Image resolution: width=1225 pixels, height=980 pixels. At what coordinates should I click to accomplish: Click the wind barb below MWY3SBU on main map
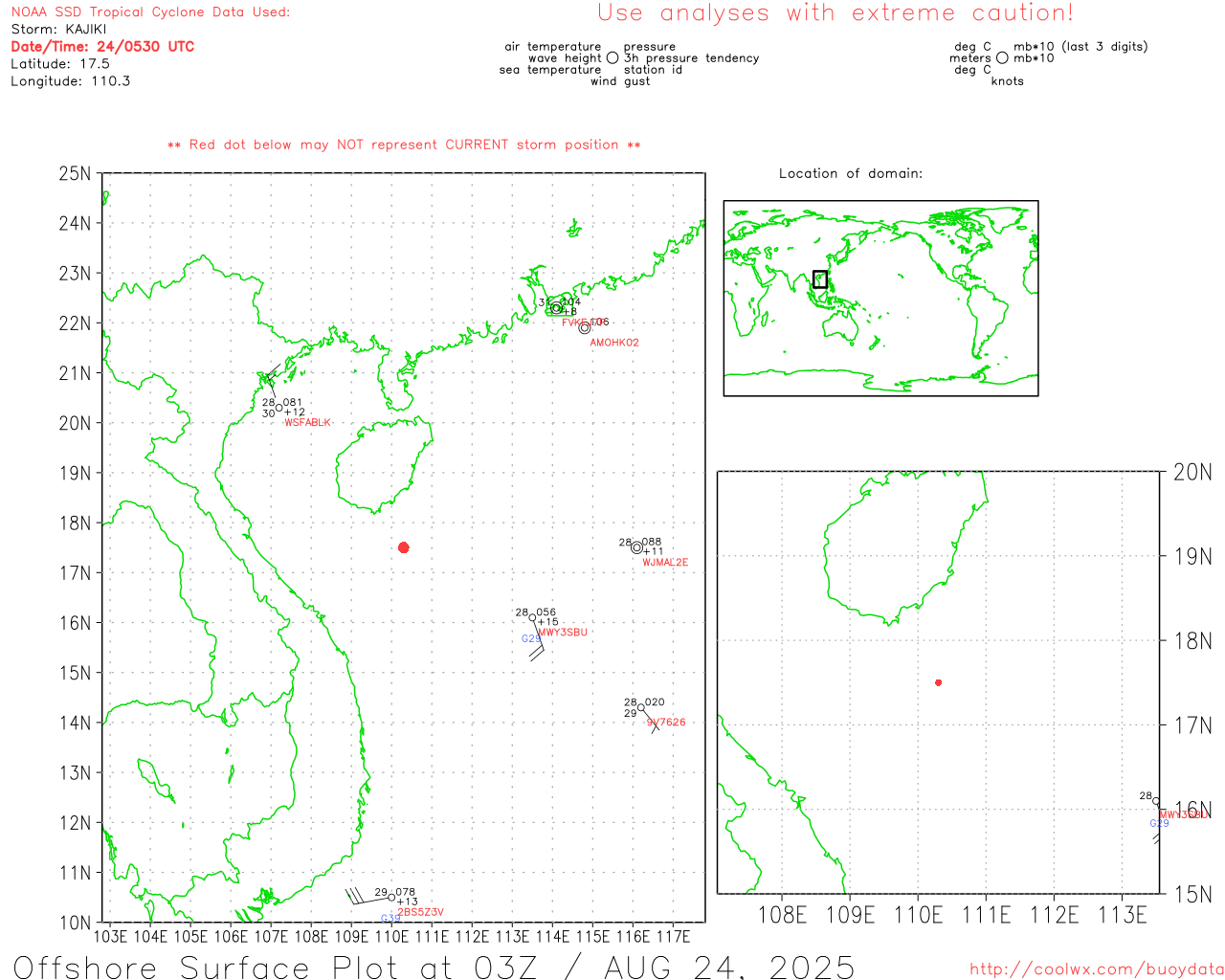click(x=537, y=641)
